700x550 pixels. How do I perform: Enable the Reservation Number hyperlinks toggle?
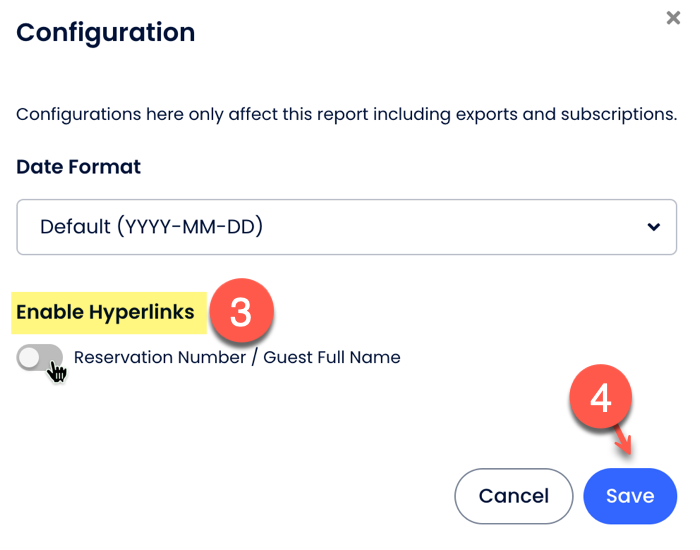[39, 358]
